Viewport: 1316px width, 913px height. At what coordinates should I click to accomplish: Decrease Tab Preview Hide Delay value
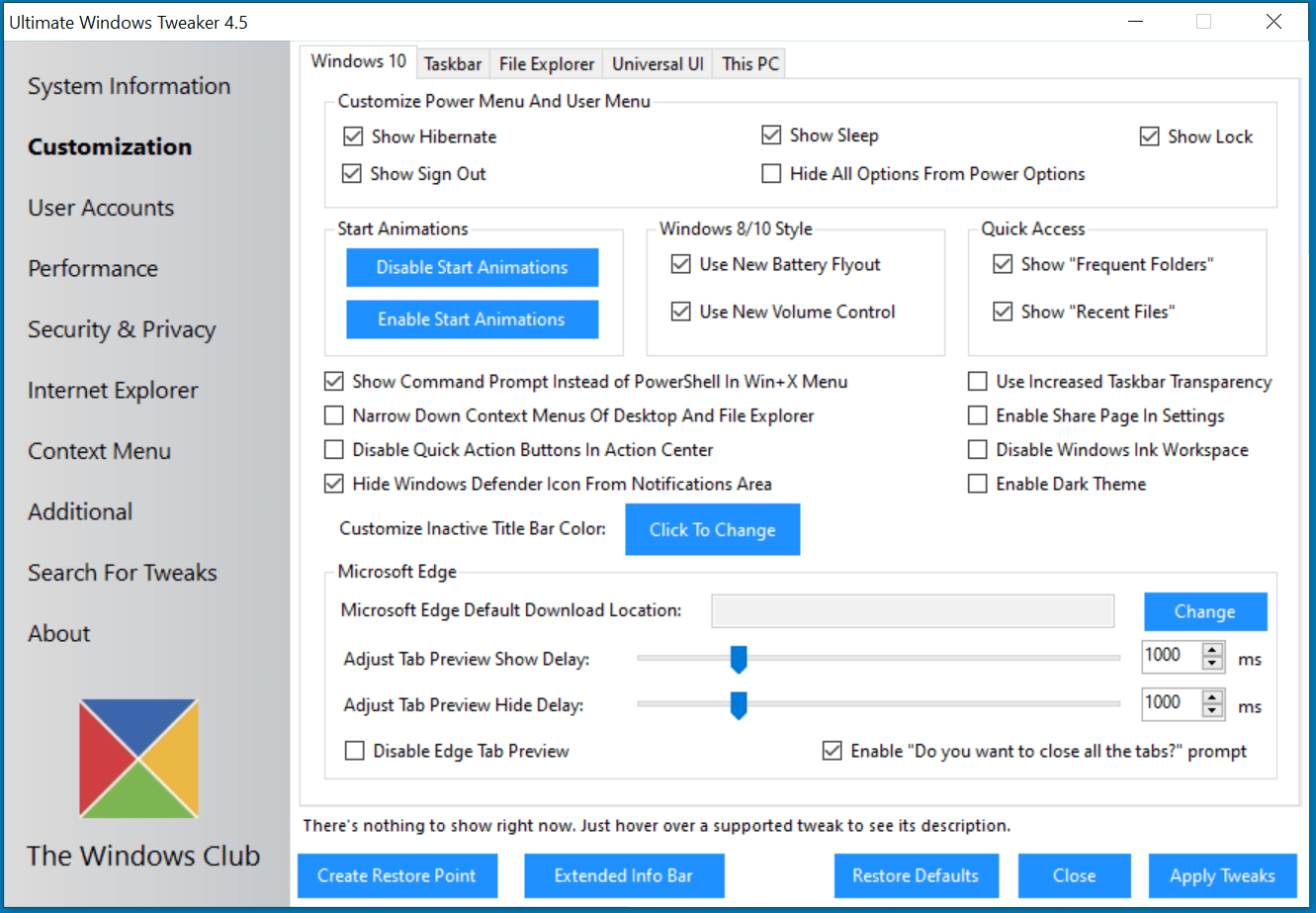pos(1213,711)
